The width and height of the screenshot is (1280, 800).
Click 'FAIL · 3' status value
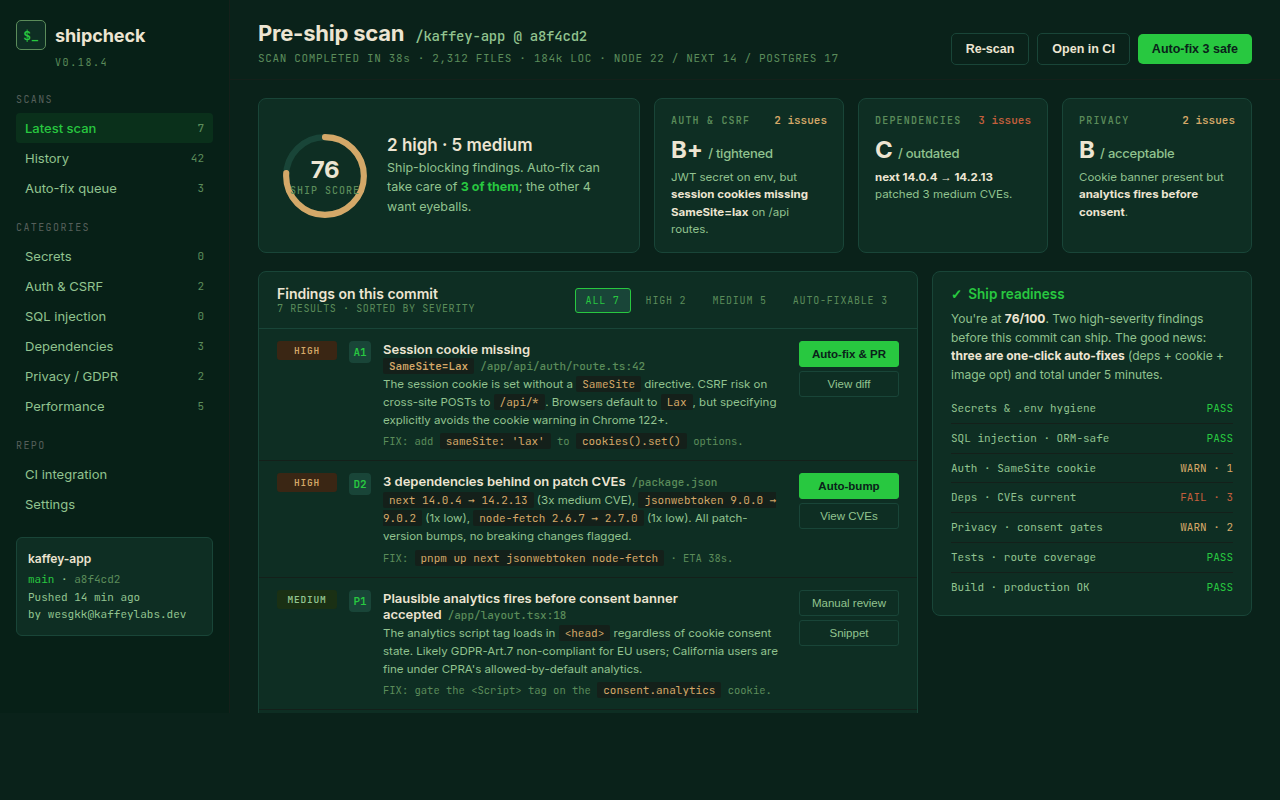(1207, 498)
